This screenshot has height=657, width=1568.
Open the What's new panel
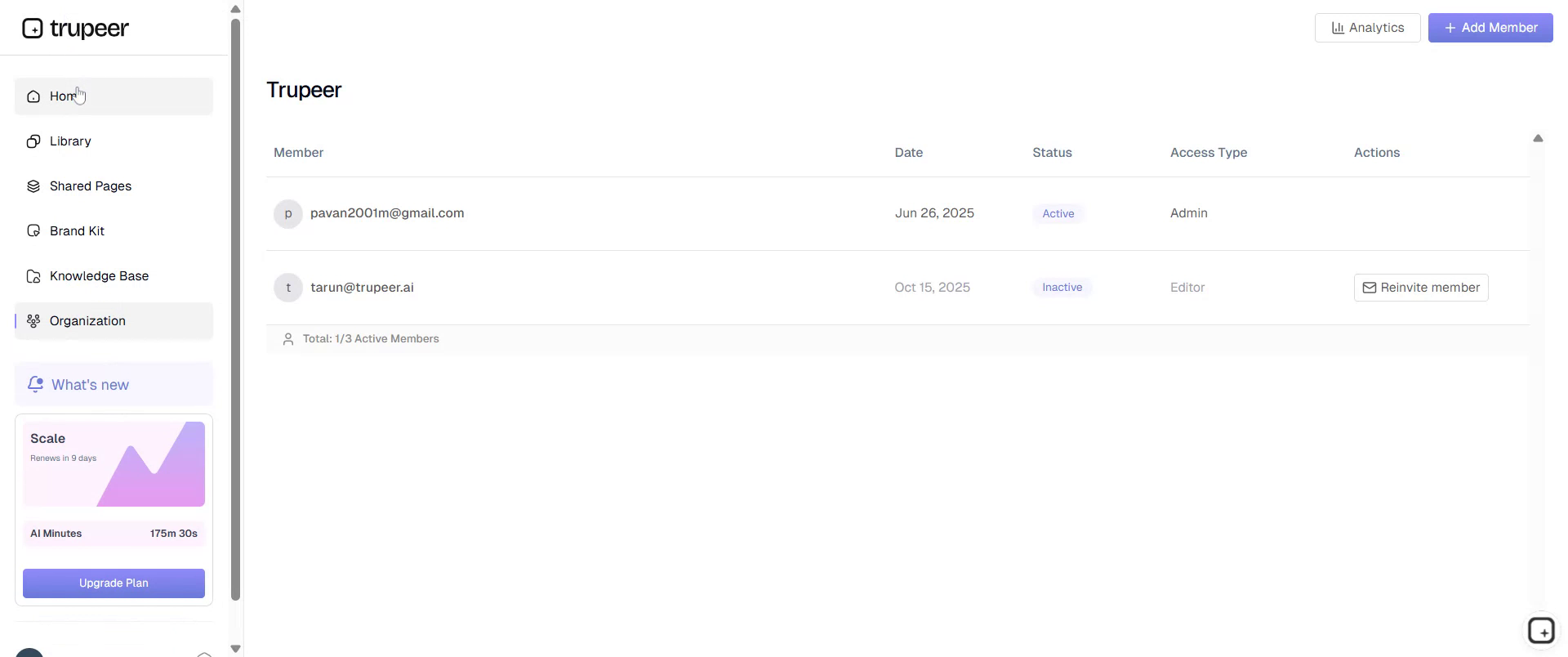coord(114,384)
